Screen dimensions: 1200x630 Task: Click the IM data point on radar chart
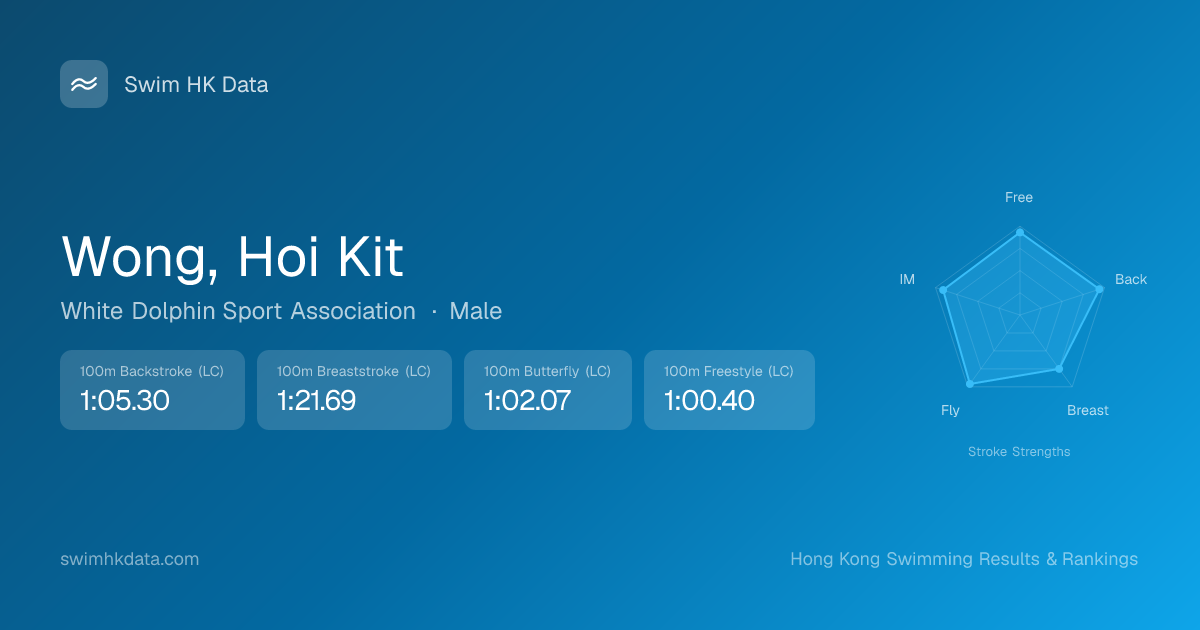point(945,291)
